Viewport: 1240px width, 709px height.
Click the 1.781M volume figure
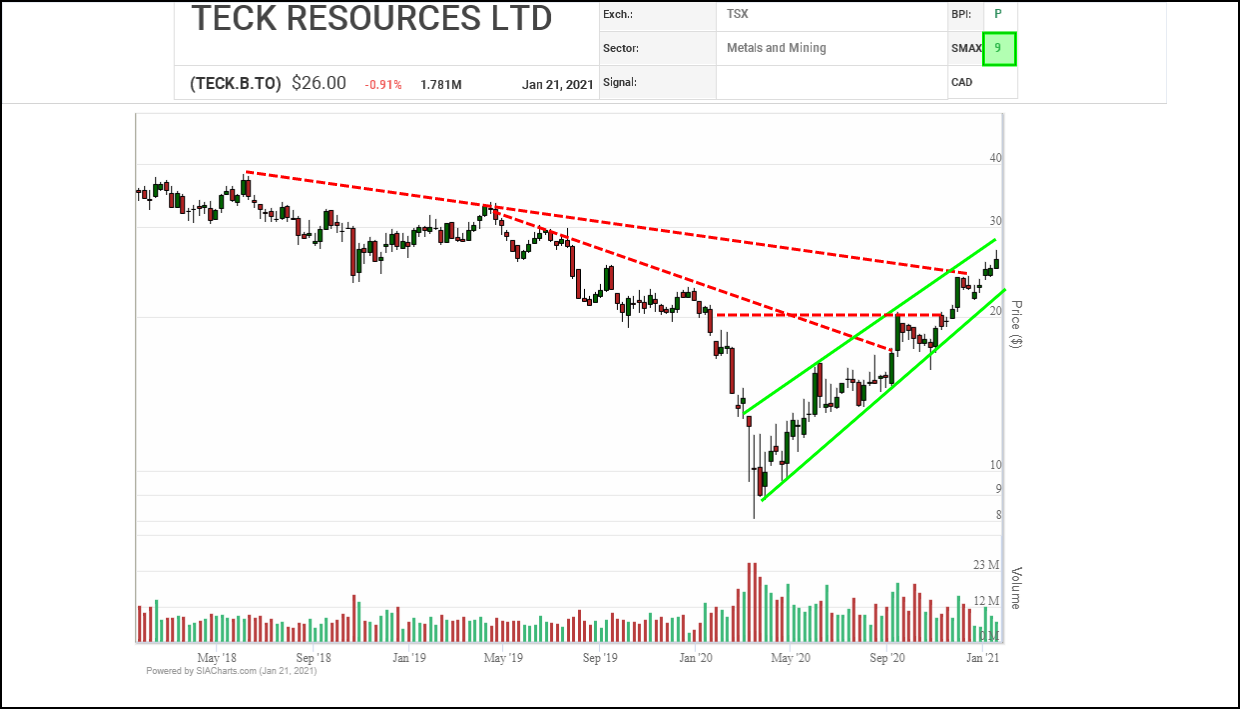pyautogui.click(x=440, y=85)
